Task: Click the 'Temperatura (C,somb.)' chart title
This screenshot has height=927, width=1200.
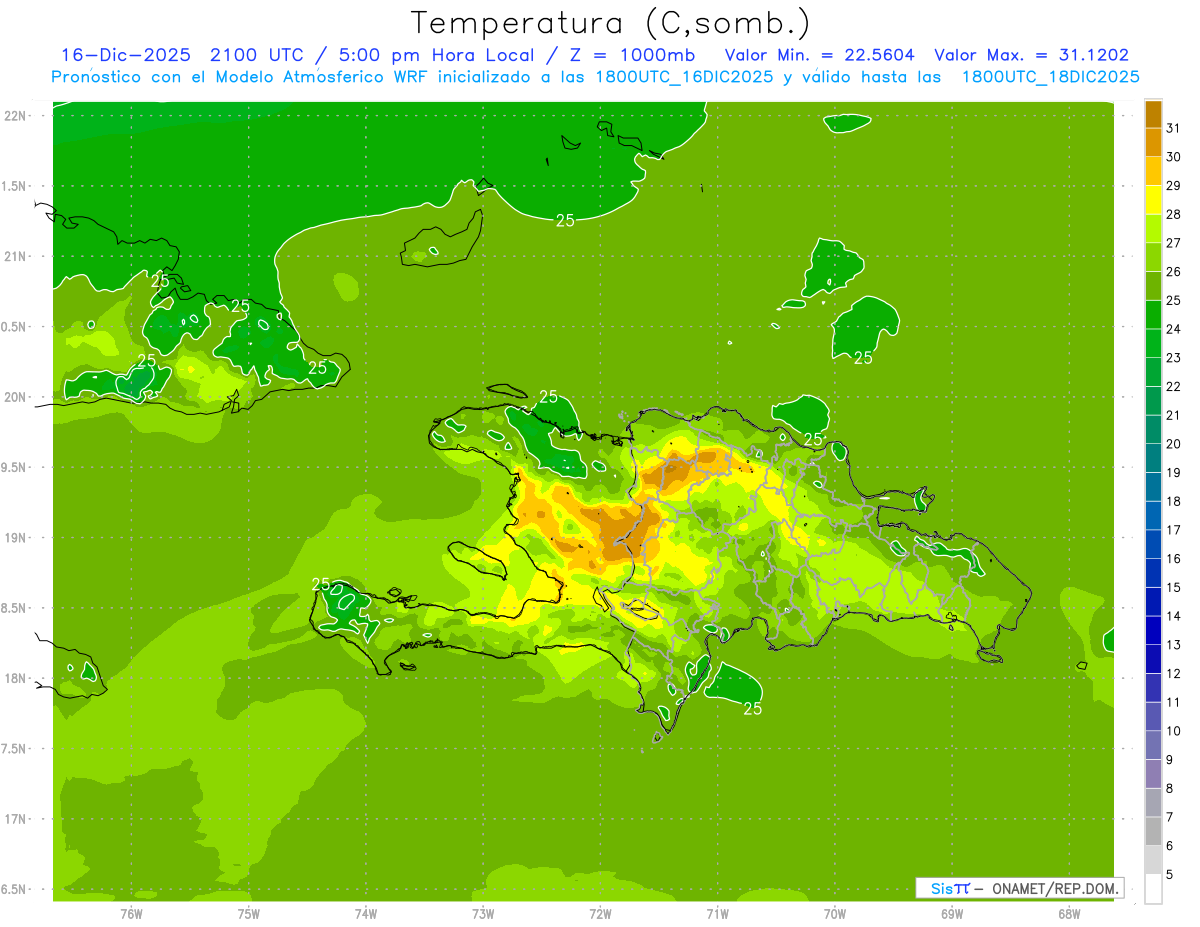Action: (611, 23)
